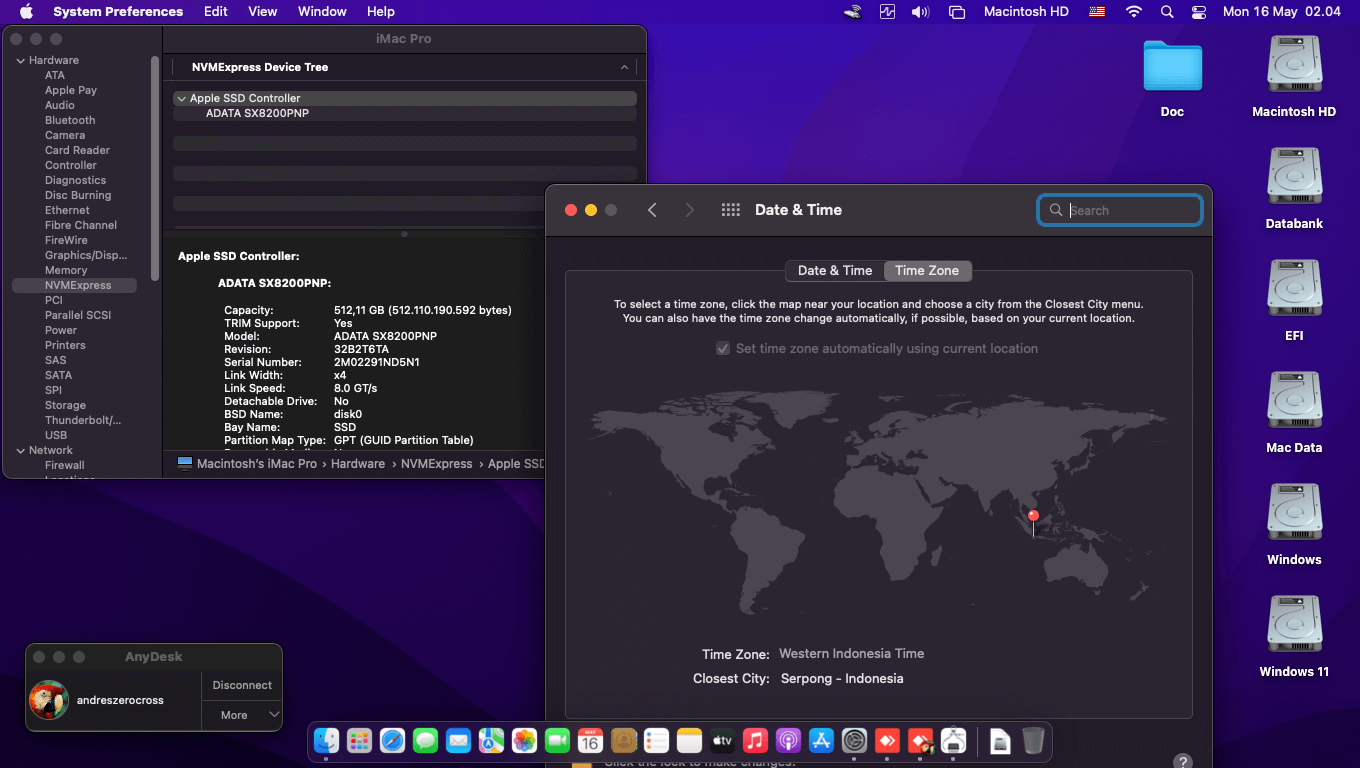Click the show-all grid icon in Date & Time

coord(730,210)
